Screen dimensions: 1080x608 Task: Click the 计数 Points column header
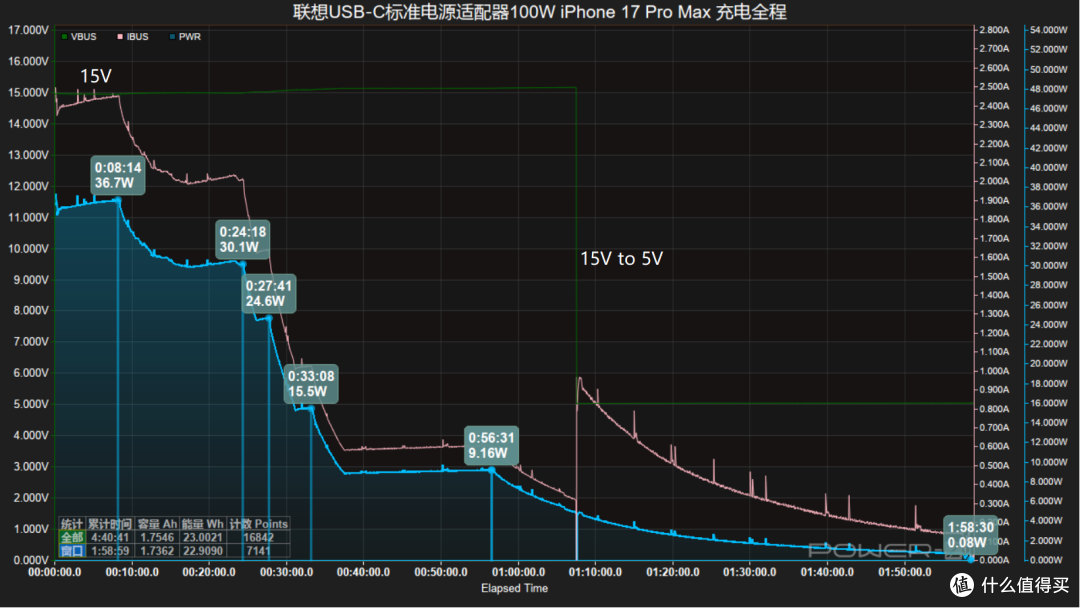[258, 524]
